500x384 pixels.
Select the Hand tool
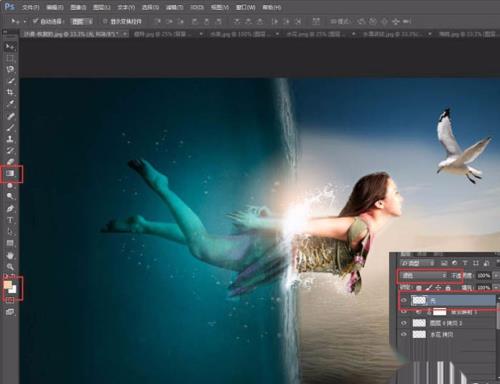10,256
